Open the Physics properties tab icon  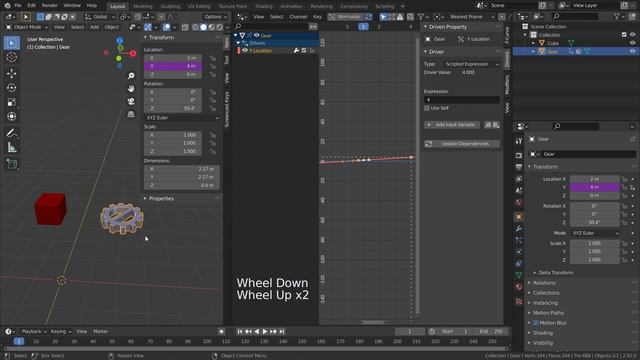pyautogui.click(x=519, y=252)
